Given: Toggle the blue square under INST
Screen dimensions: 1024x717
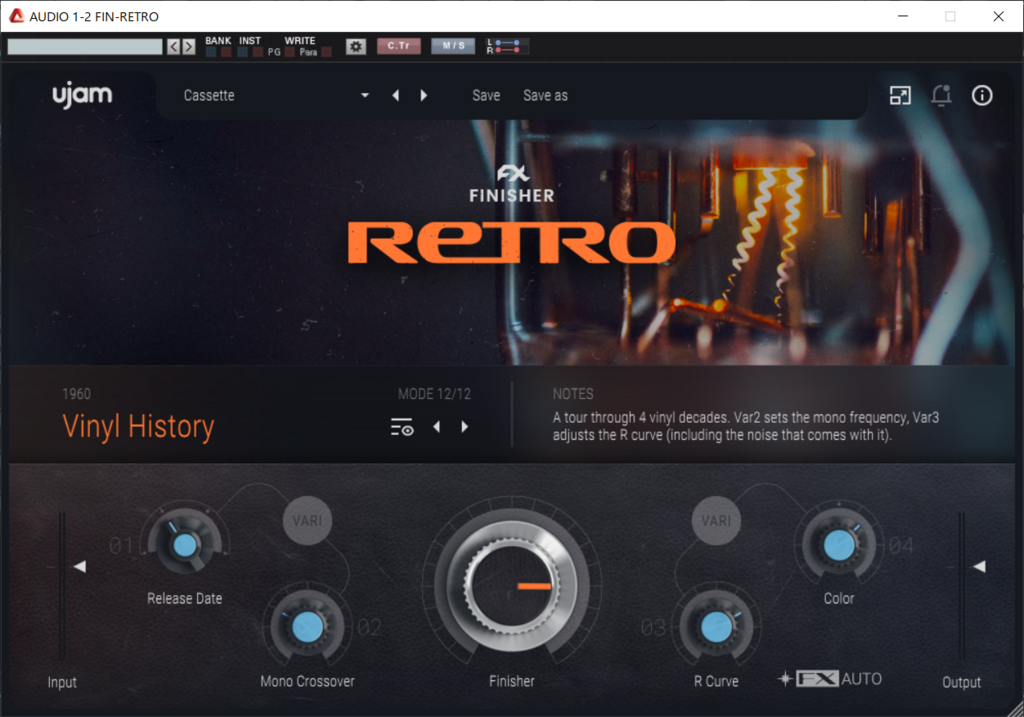Looking at the screenshot, I should pyautogui.click(x=242, y=52).
